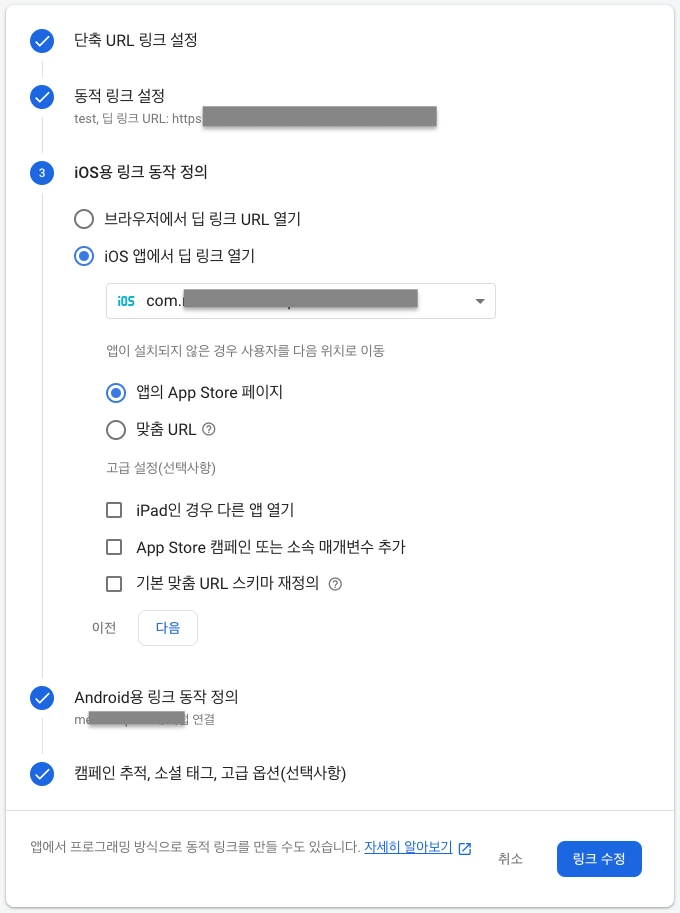Click the external link icon after 자세히 알아보기
Image resolution: width=680 pixels, height=913 pixels.
point(465,848)
